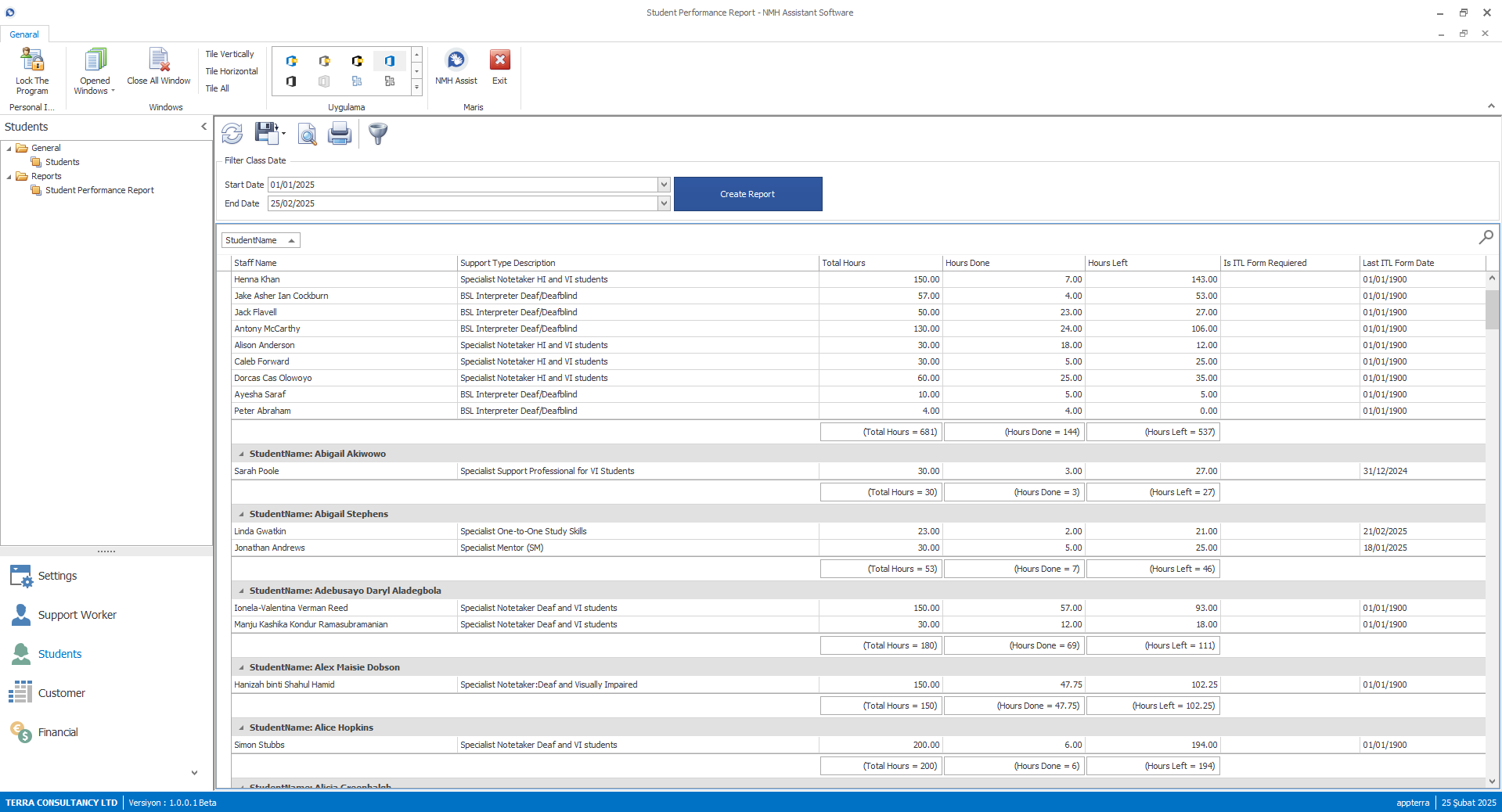Select the Simon Stubbs row
Viewport: 1502px width, 812px height.
[x=859, y=745]
